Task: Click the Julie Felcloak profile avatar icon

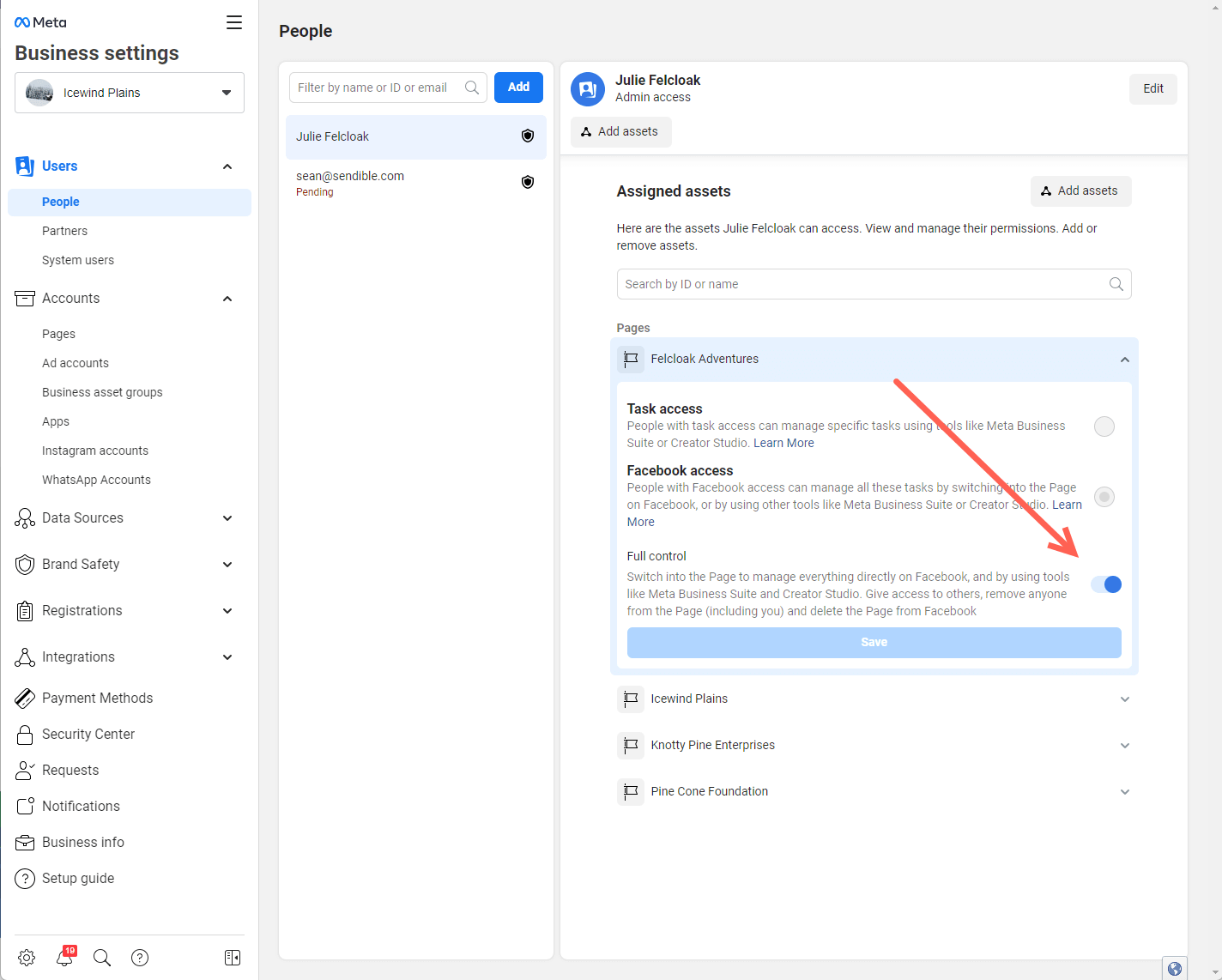Action: coord(588,89)
